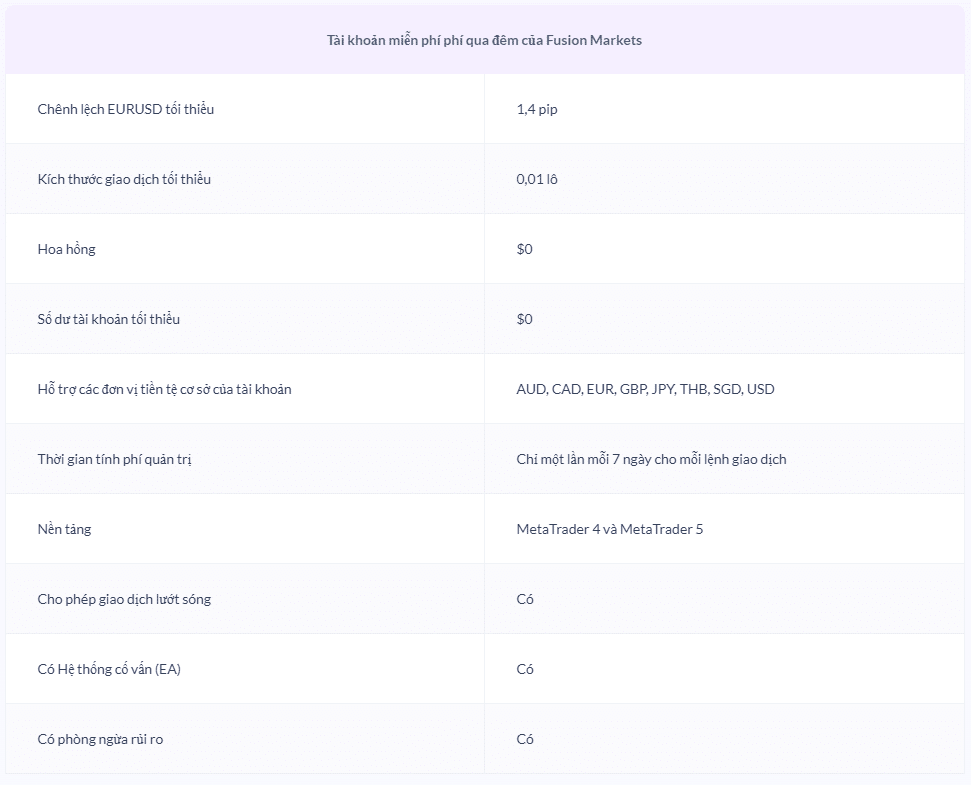971x785 pixels.
Task: Select the 'Thời gian tính phí quản trị' label
Action: [x=114, y=459]
